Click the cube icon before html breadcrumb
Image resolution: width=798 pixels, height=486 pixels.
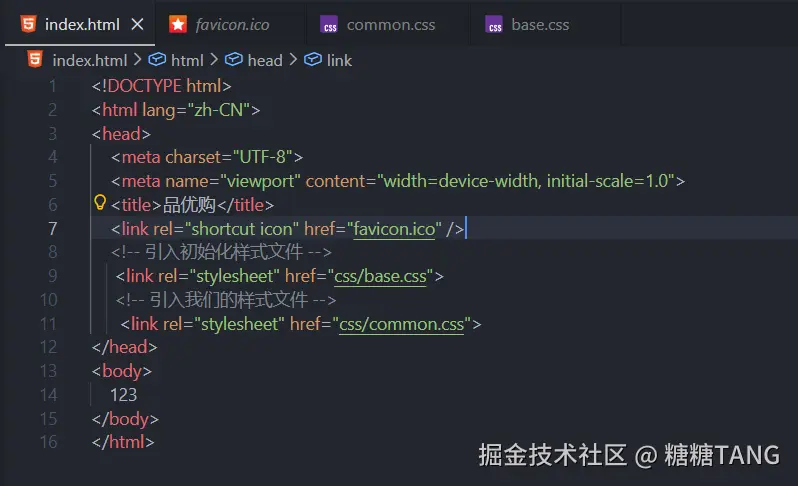click(157, 60)
